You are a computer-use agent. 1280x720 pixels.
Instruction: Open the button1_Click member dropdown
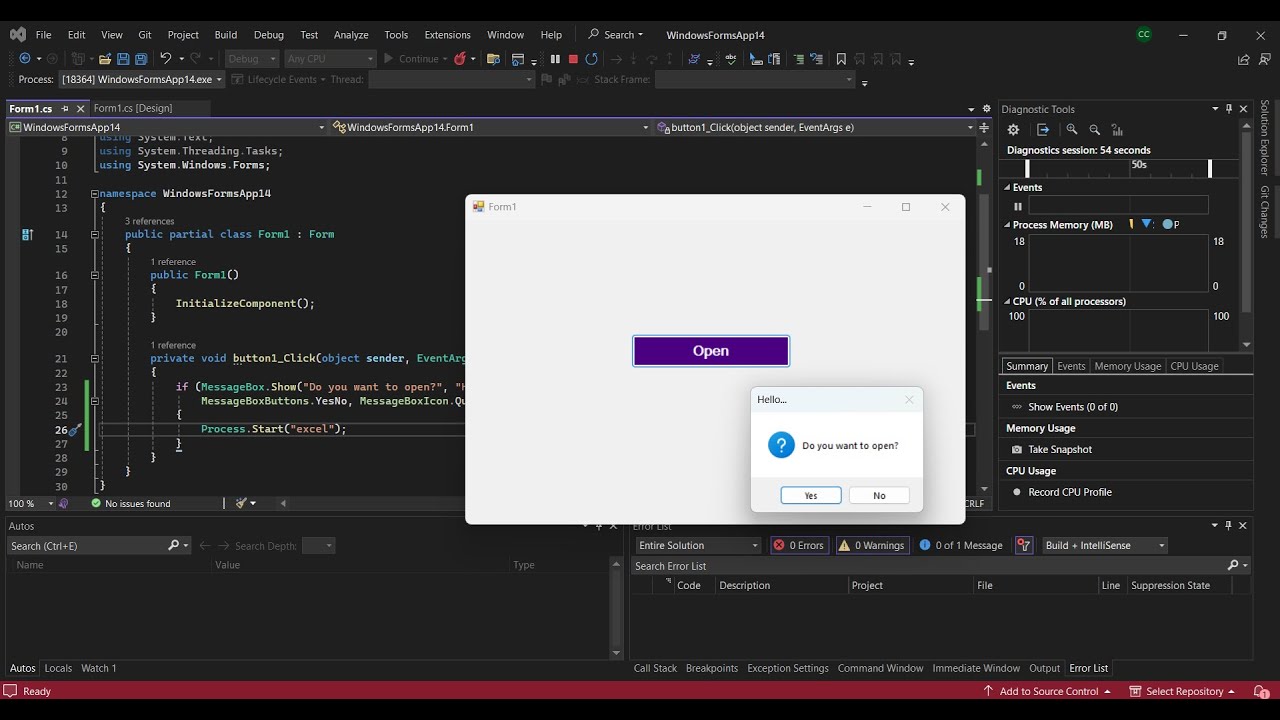815,127
